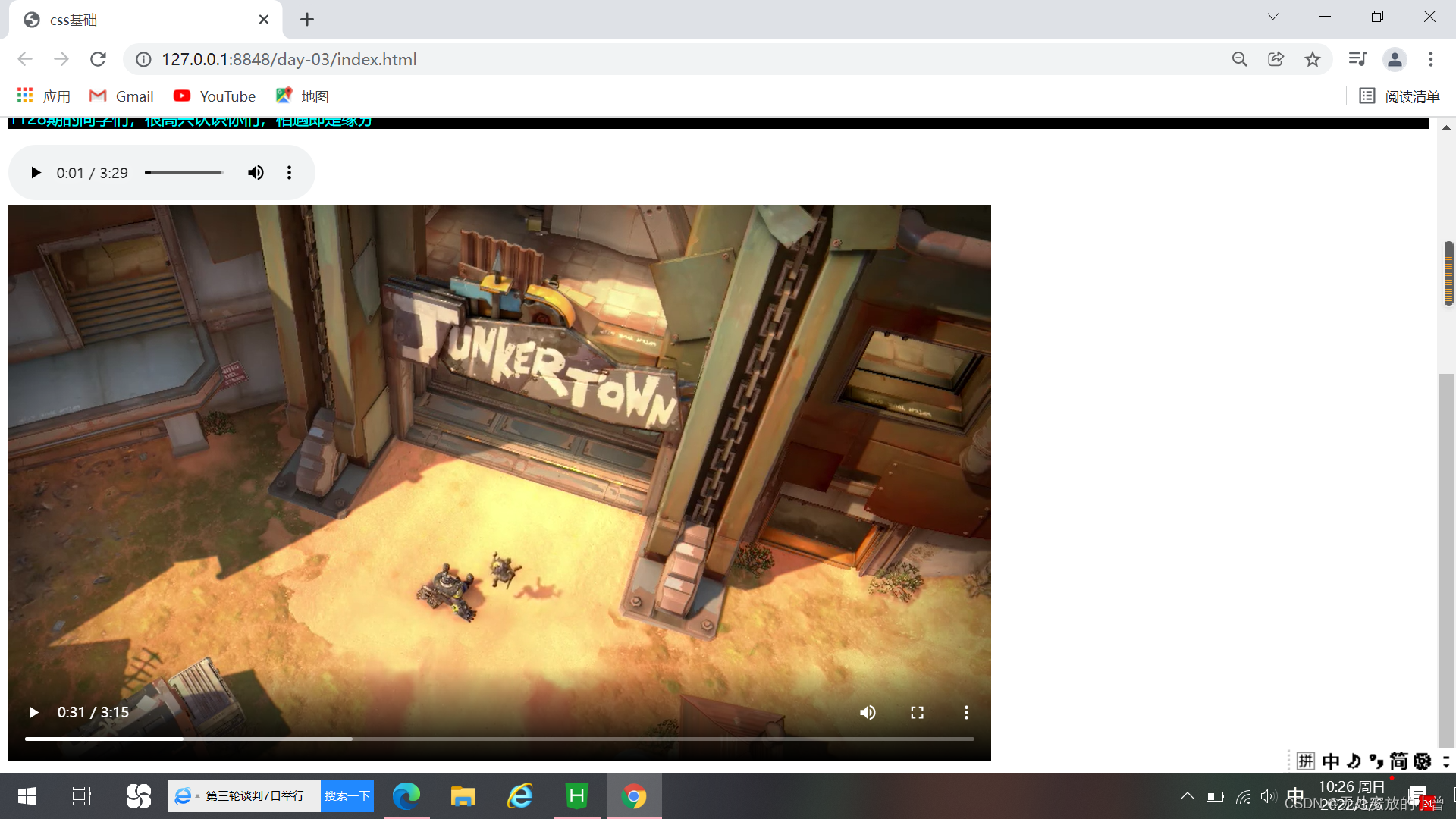
Task: Open the 应用 apps bookmark
Action: point(43,96)
